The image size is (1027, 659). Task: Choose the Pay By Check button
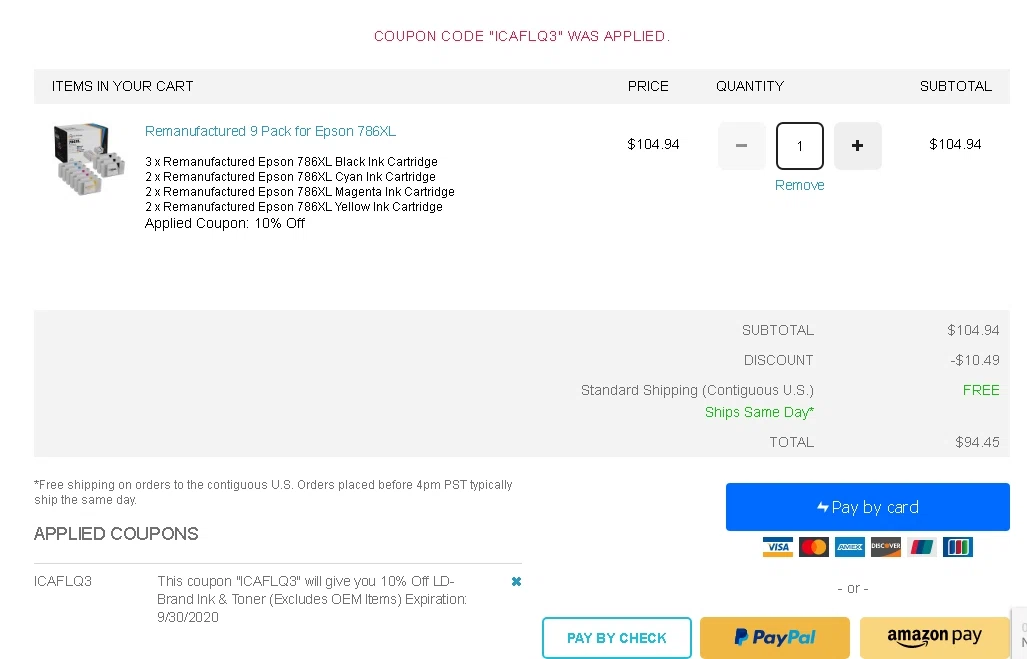tap(617, 638)
